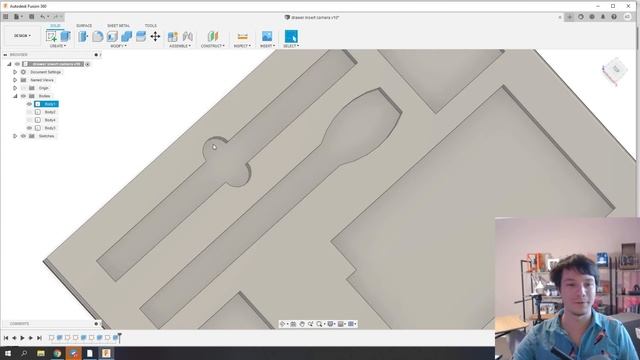Expand the Origin node

click(x=15, y=88)
